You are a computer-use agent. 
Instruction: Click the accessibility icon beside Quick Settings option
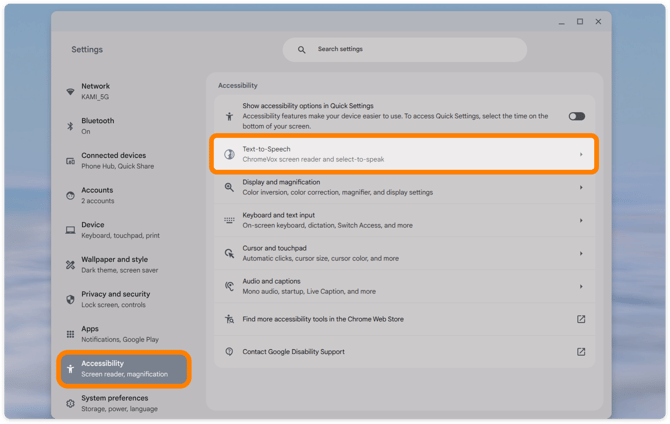click(x=229, y=116)
